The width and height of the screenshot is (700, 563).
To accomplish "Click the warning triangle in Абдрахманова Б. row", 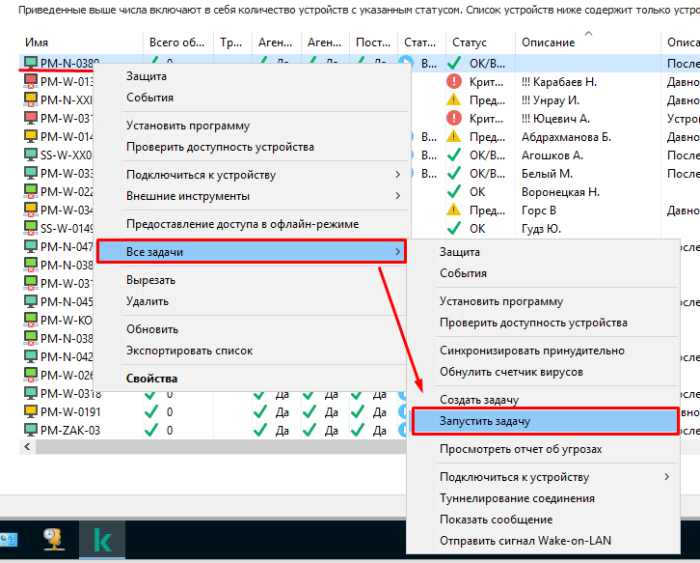I will [454, 136].
